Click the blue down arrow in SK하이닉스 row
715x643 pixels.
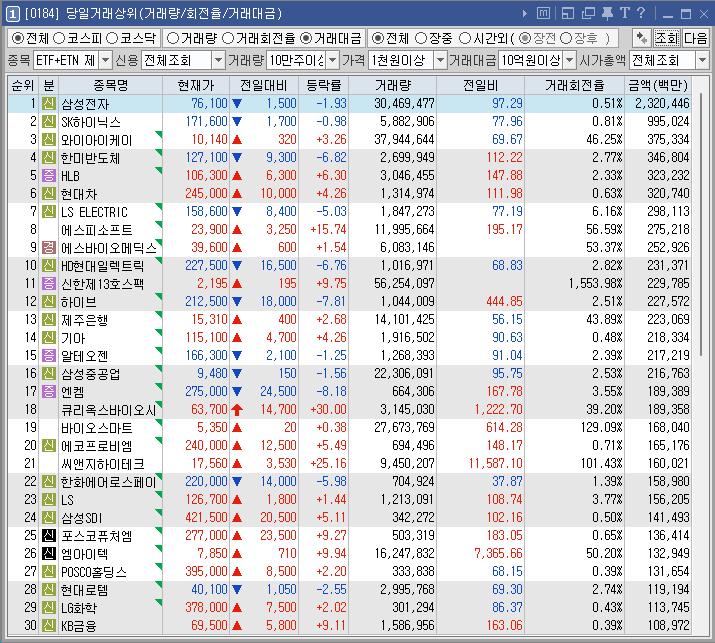click(237, 122)
